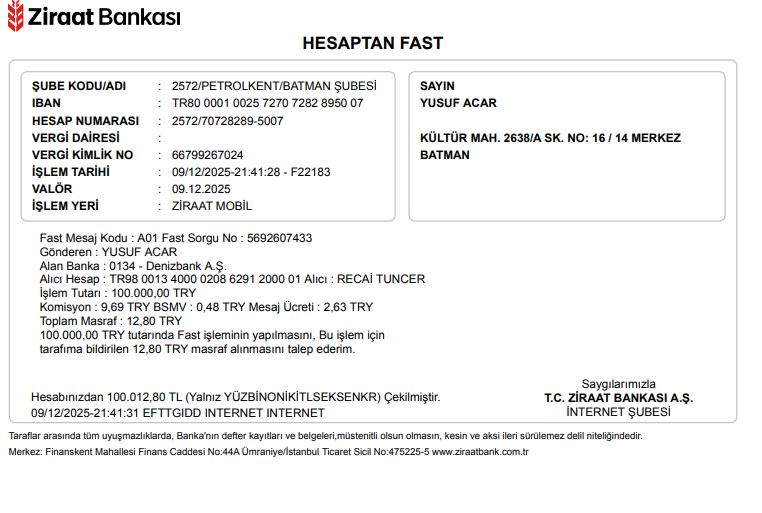Select account number 2572/70728289-5007
The height and width of the screenshot is (513, 762).
pyautogui.click(x=227, y=121)
